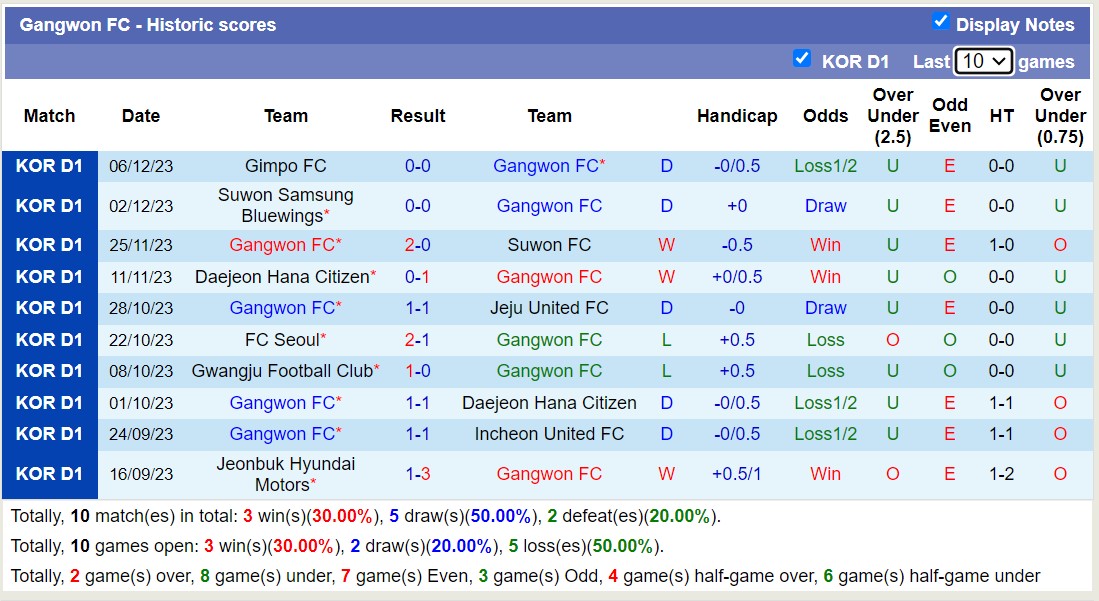Viewport: 1099px width, 601px height.
Task: Select the KOR D1 label in the first row
Action: click(50, 166)
